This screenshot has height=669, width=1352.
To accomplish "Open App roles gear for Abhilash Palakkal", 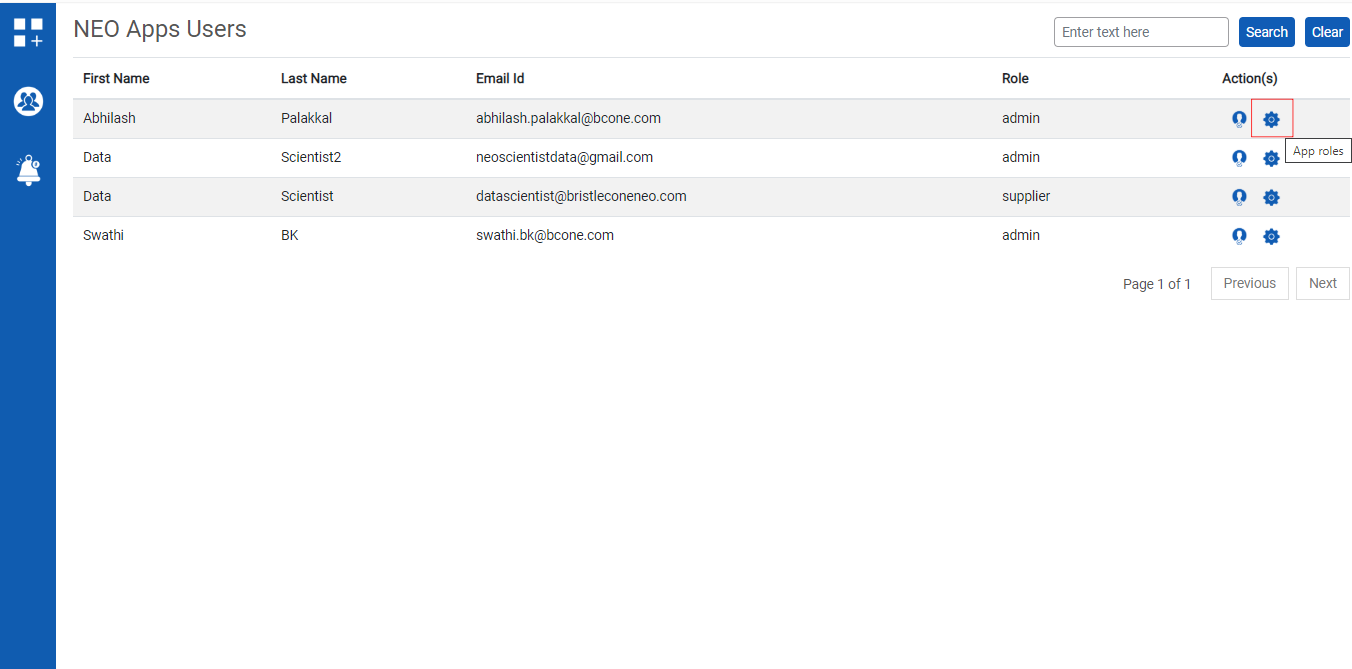I will 1271,119.
